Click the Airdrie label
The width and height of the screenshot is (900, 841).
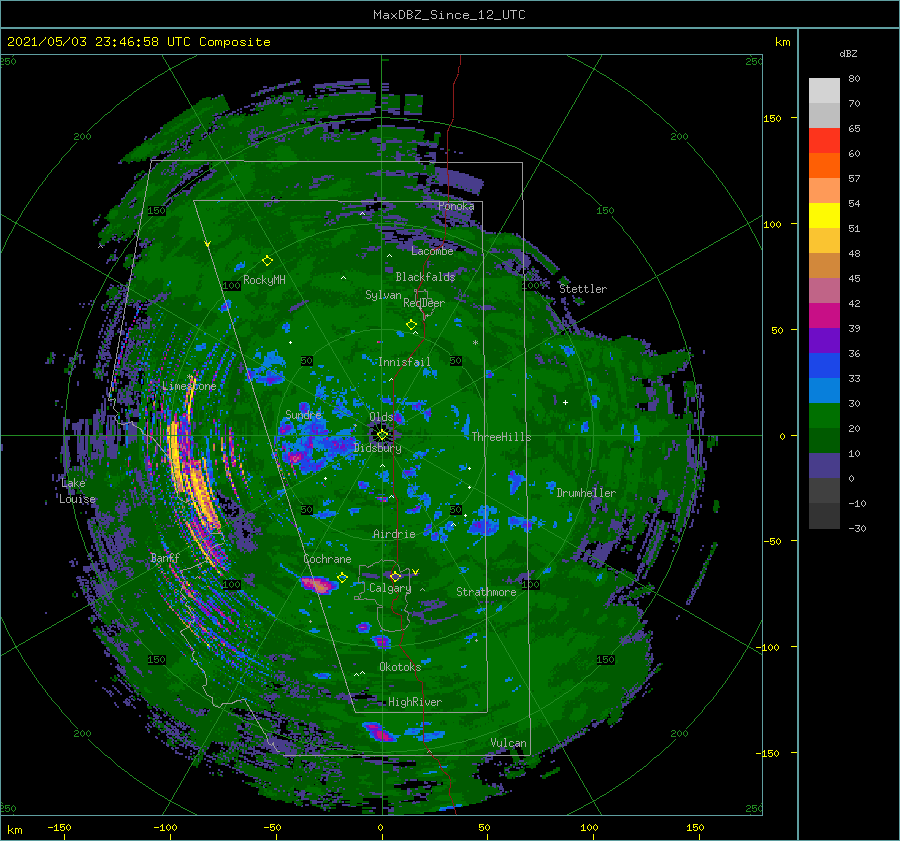394,534
